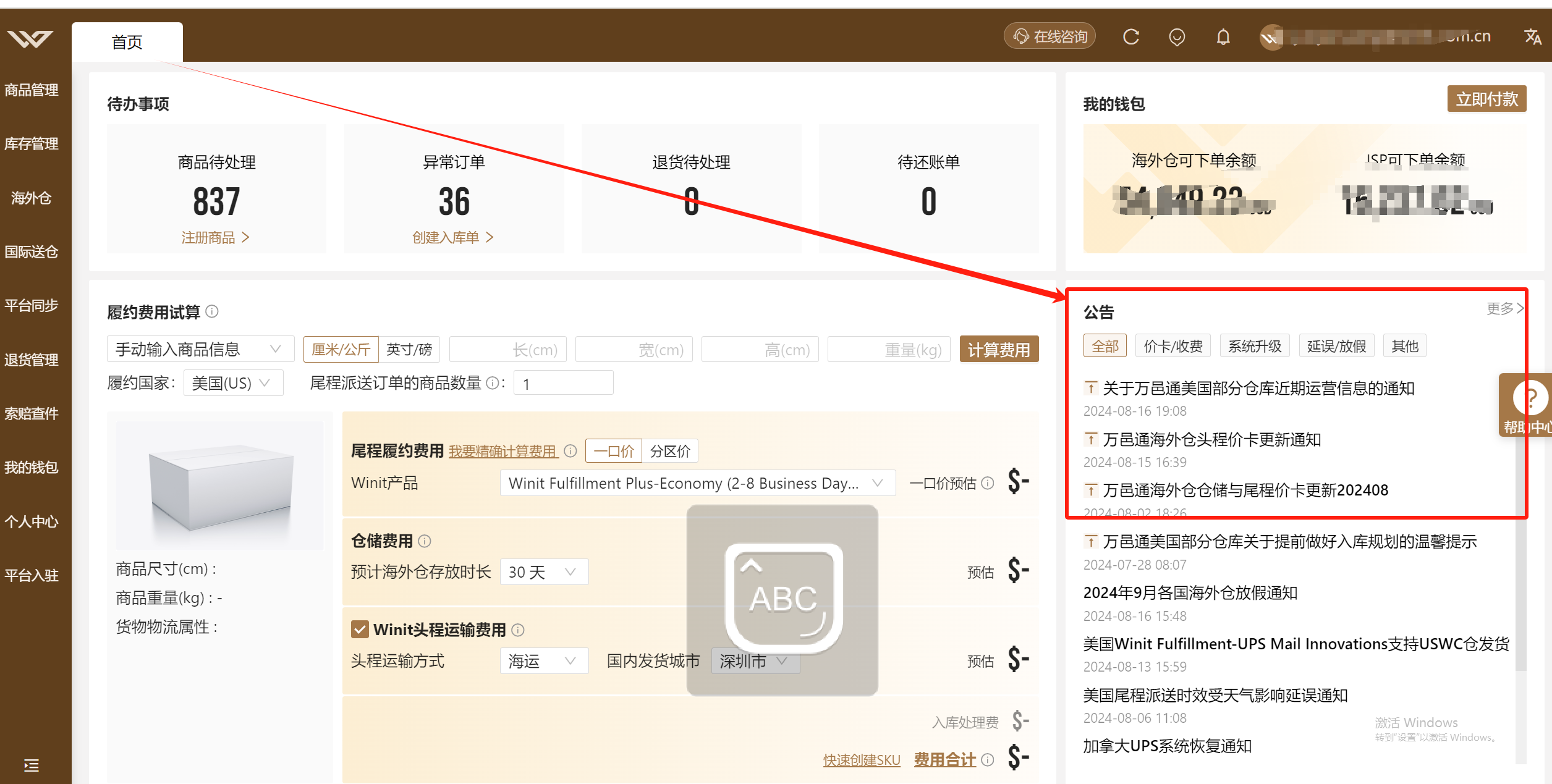Open 商品管理 sidebar menu
The width and height of the screenshot is (1552, 784).
point(32,90)
